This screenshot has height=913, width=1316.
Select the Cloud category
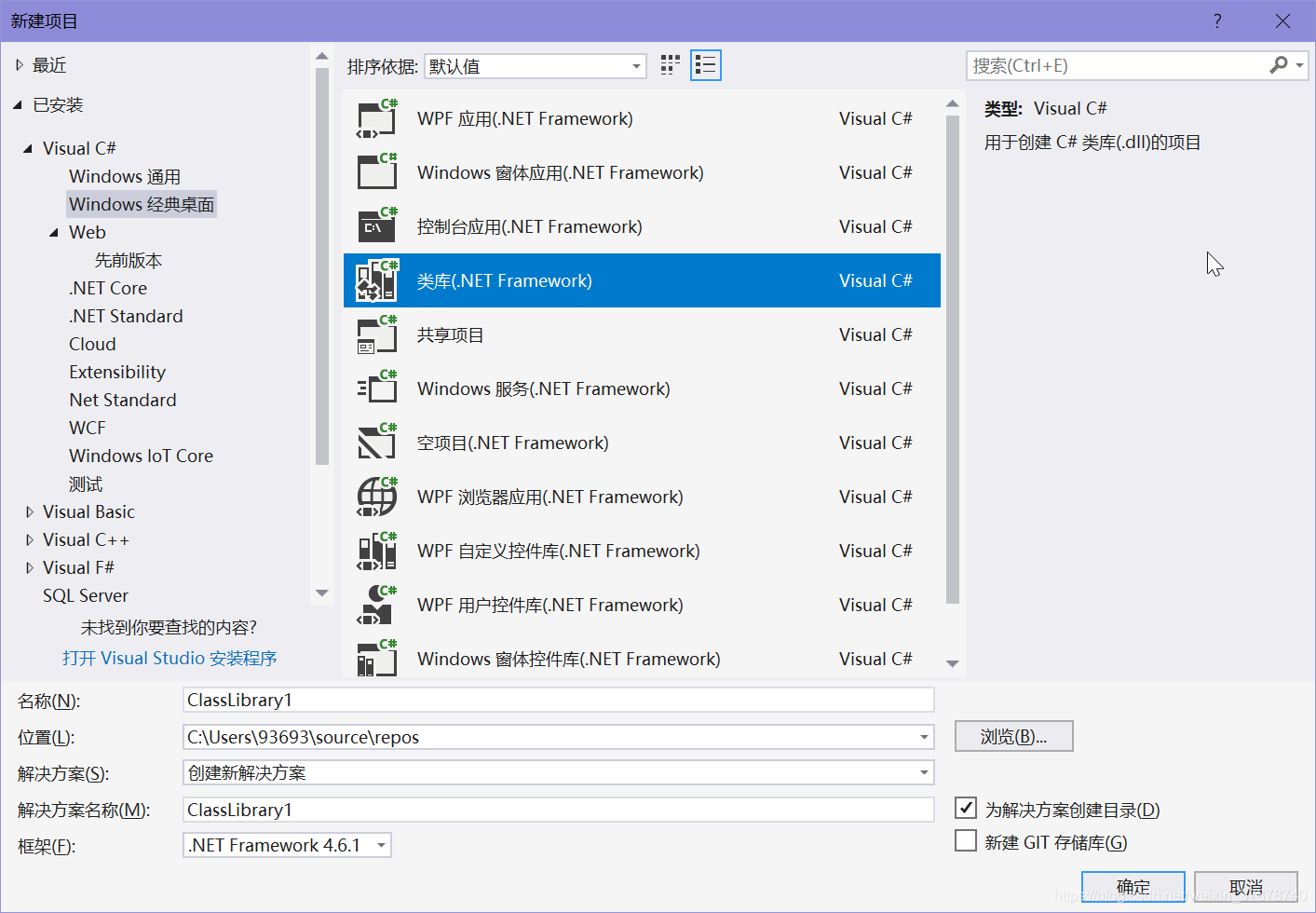click(x=92, y=344)
